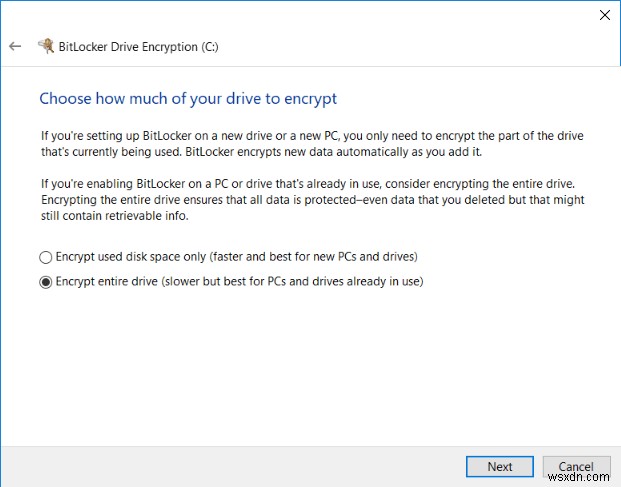621x487 pixels.
Task: Click the back arrow in the header
Action: [15, 46]
